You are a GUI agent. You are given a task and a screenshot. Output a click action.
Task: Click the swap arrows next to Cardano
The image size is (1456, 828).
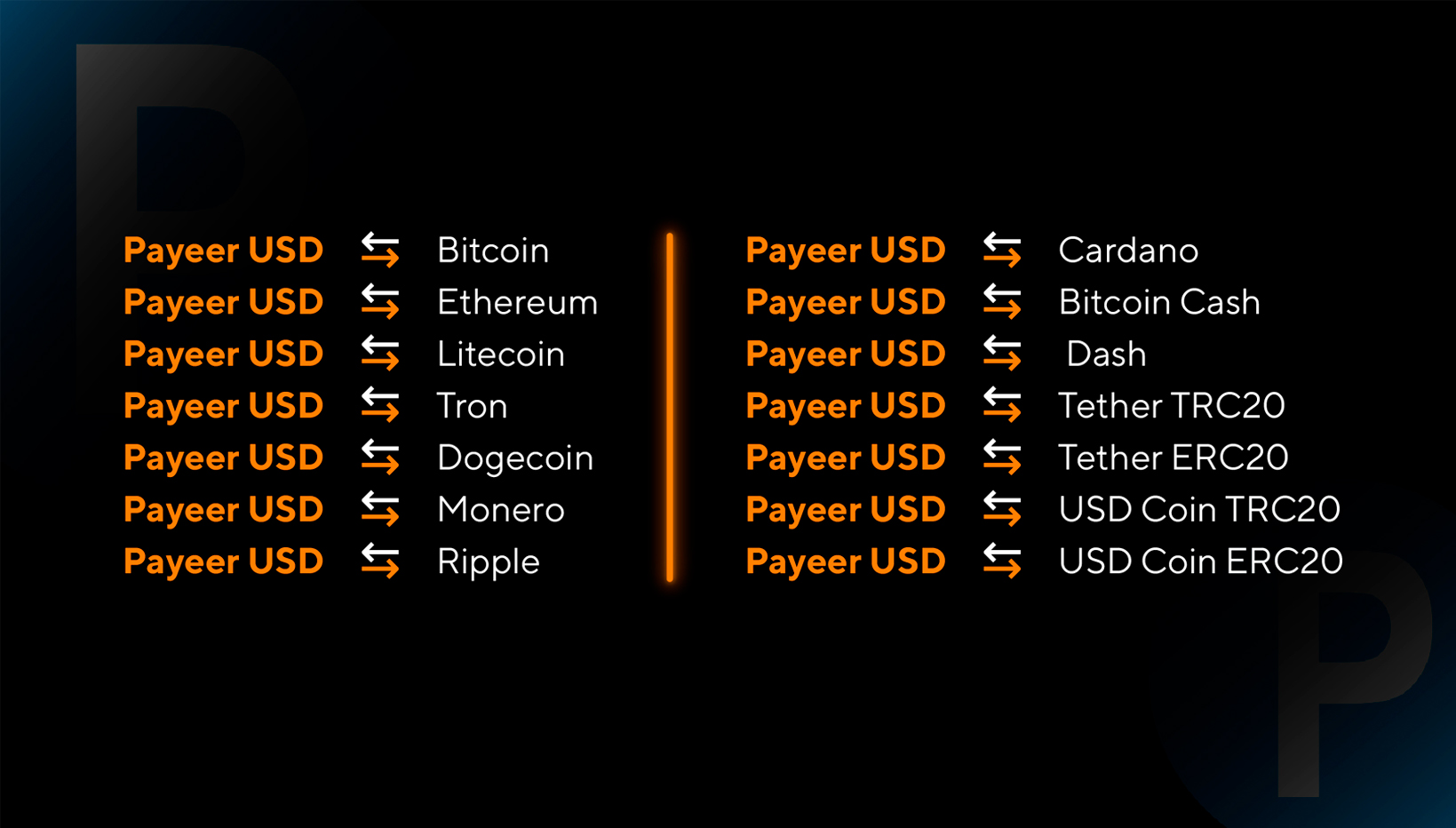click(1002, 250)
